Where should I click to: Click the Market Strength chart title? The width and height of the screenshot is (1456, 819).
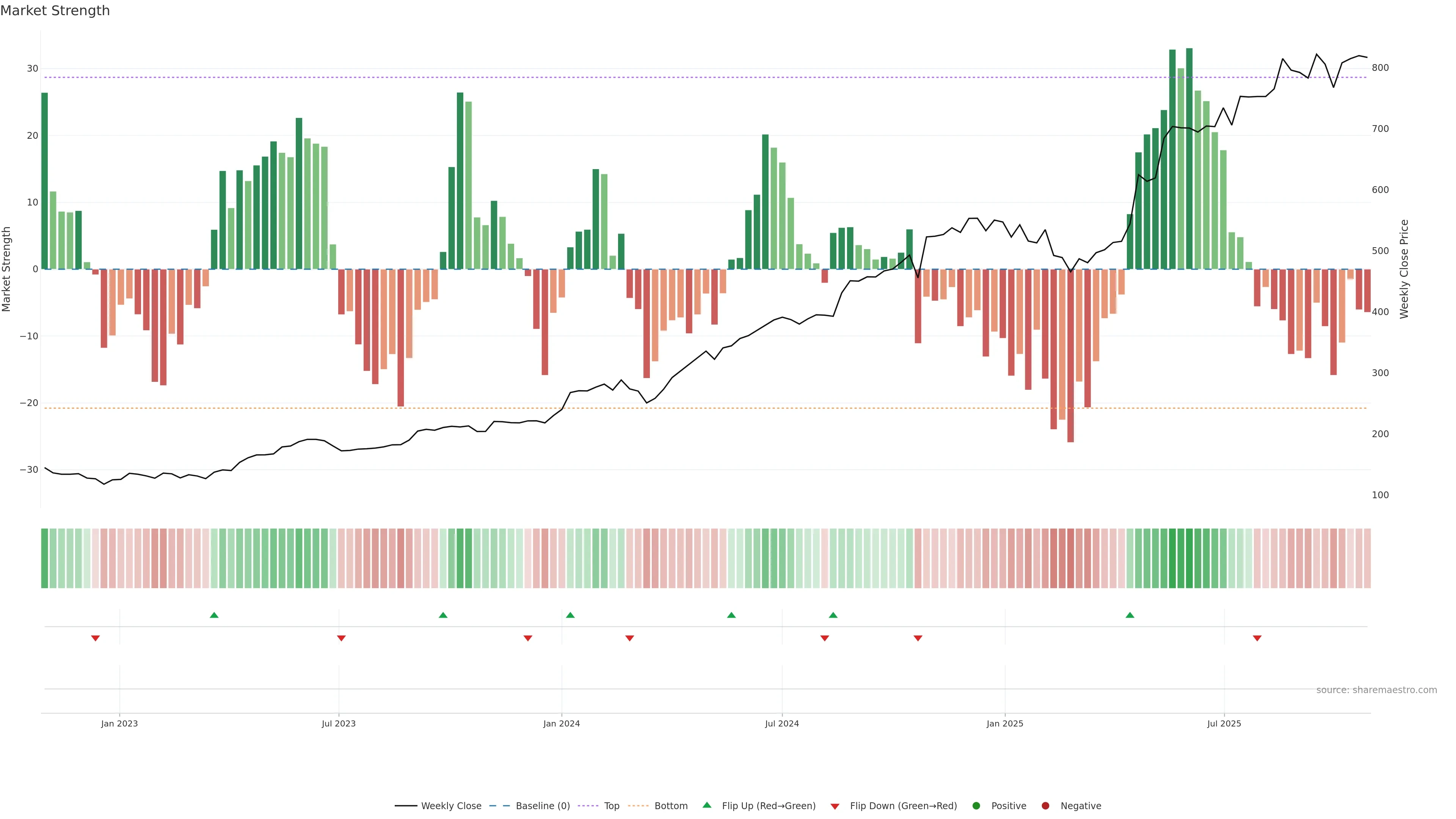click(x=55, y=11)
